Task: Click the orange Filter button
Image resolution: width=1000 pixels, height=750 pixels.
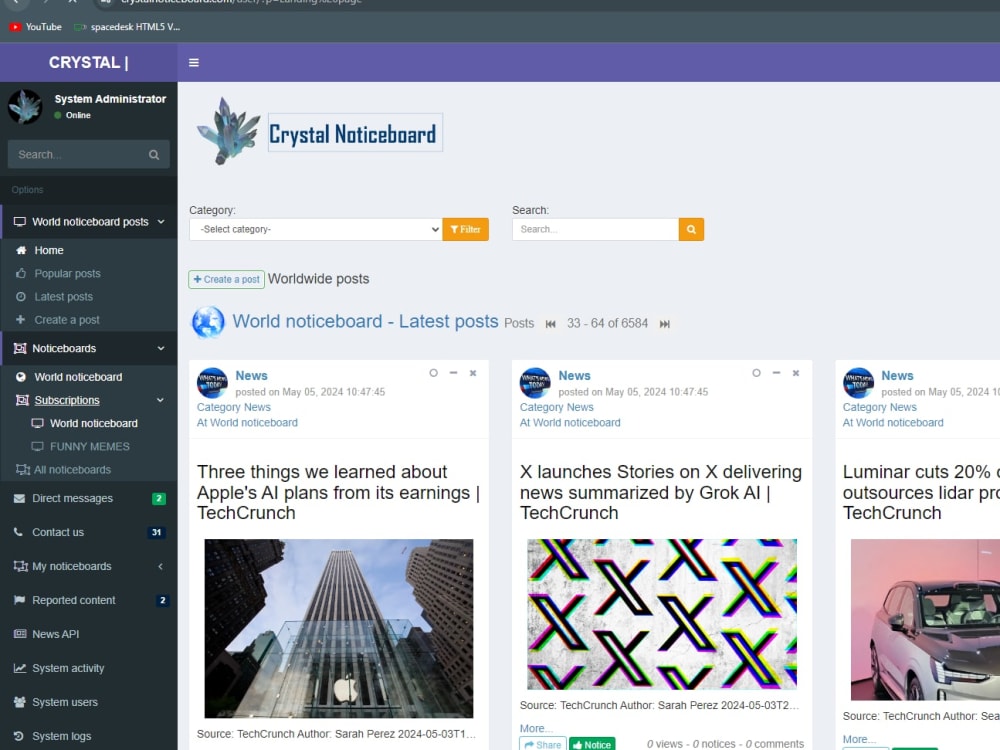Action: (466, 230)
